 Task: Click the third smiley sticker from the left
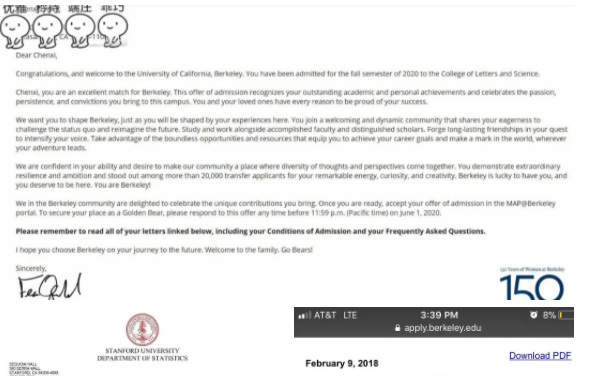80,31
